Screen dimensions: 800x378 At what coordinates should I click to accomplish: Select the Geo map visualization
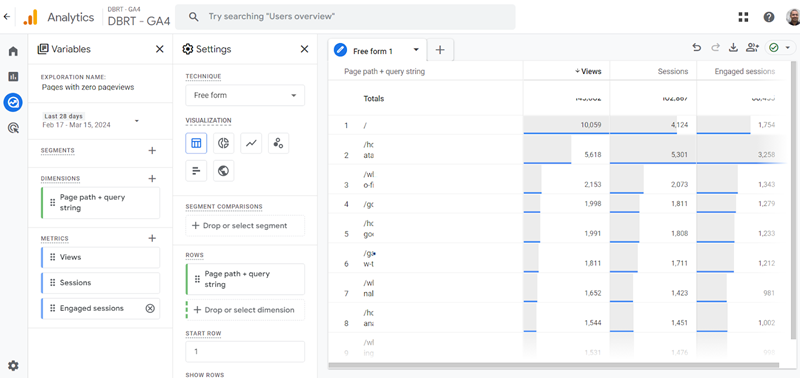(223, 171)
